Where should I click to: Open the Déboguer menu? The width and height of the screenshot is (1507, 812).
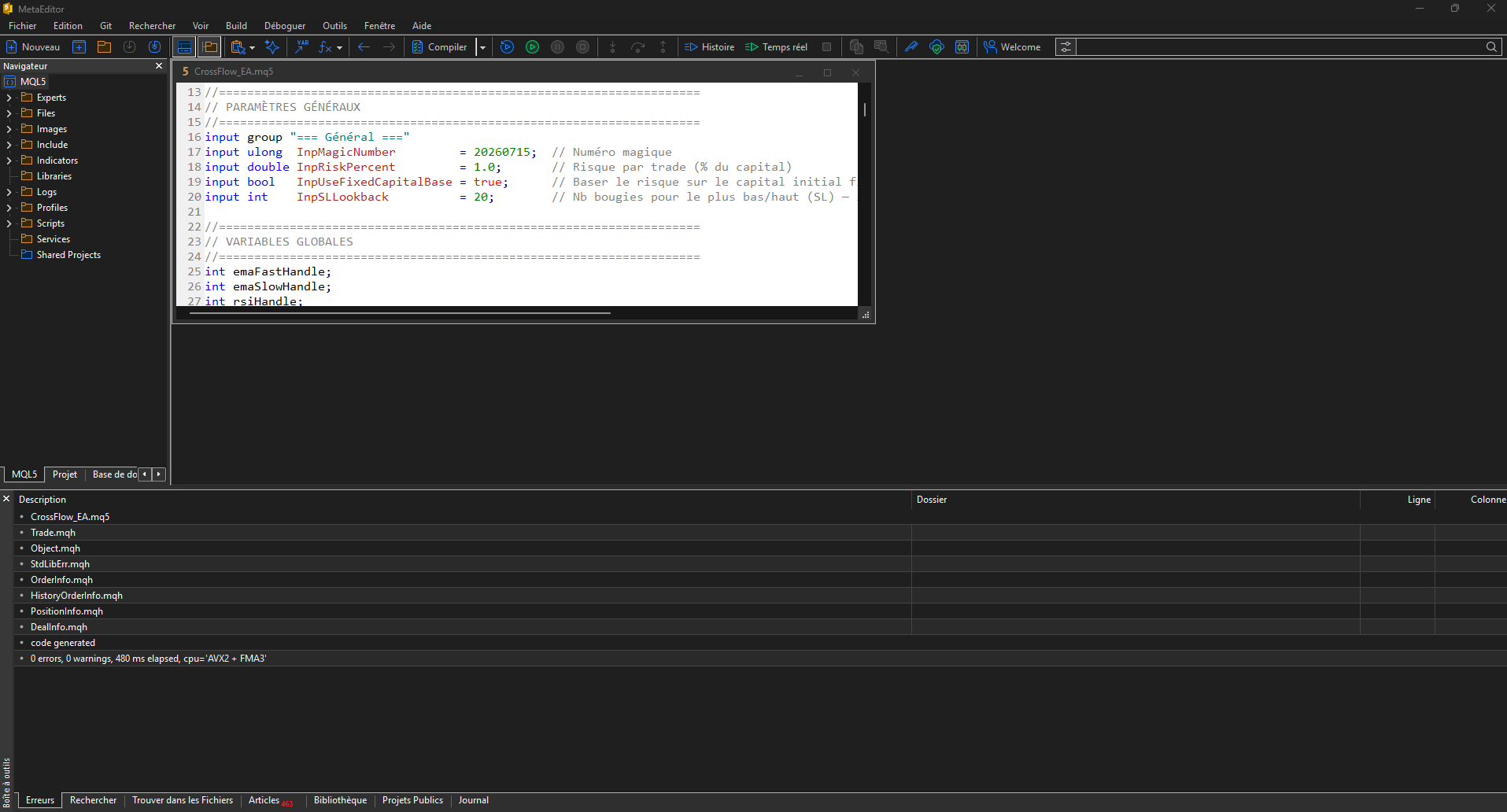click(x=285, y=26)
